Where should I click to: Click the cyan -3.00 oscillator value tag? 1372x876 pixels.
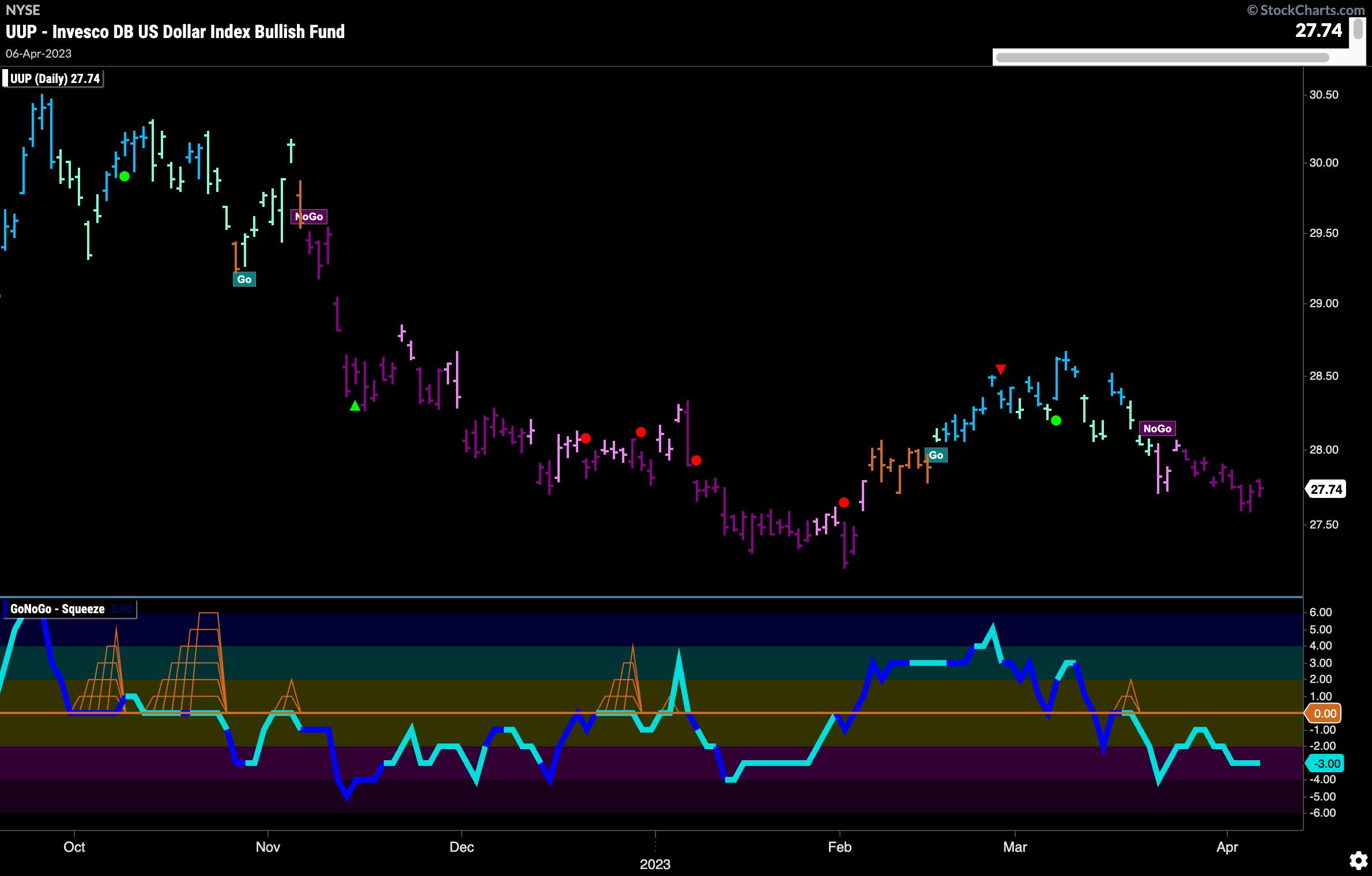(1326, 764)
